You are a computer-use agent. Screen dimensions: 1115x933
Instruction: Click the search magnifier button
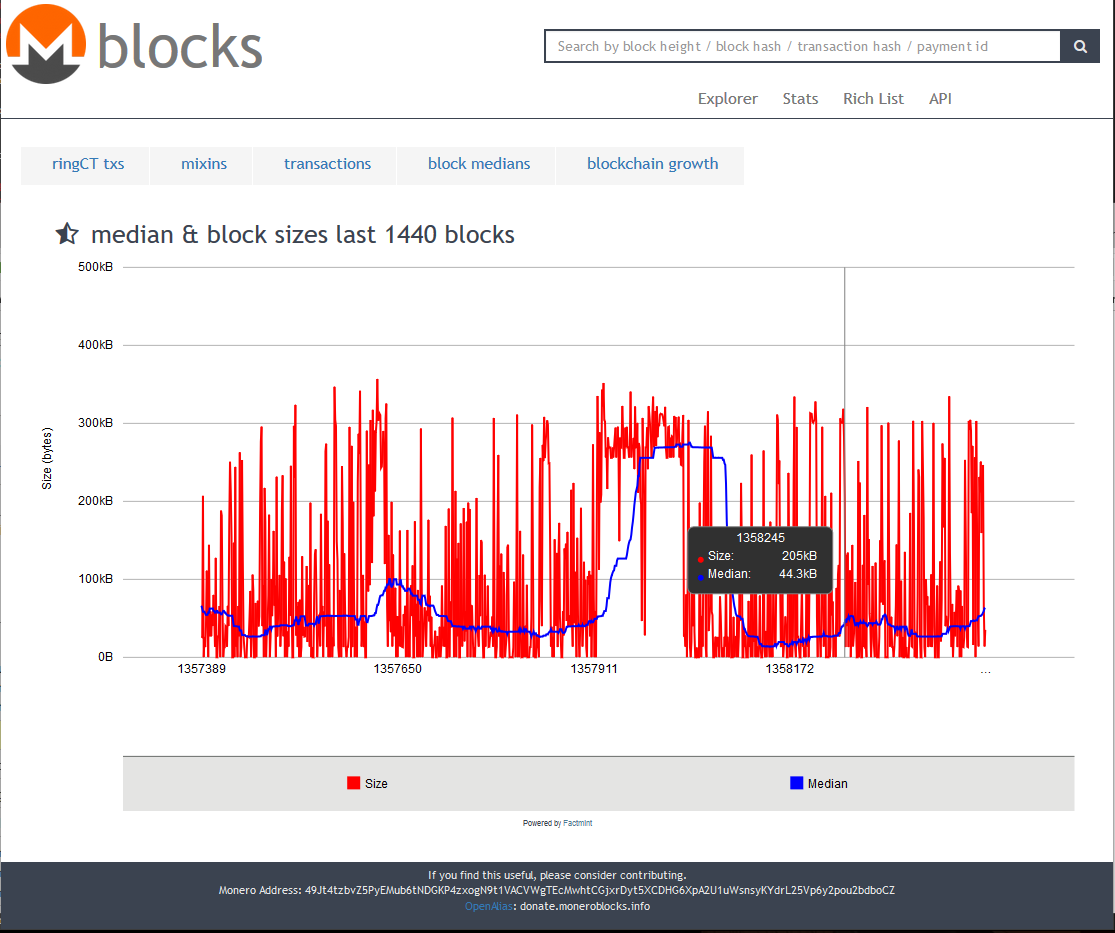pos(1079,46)
